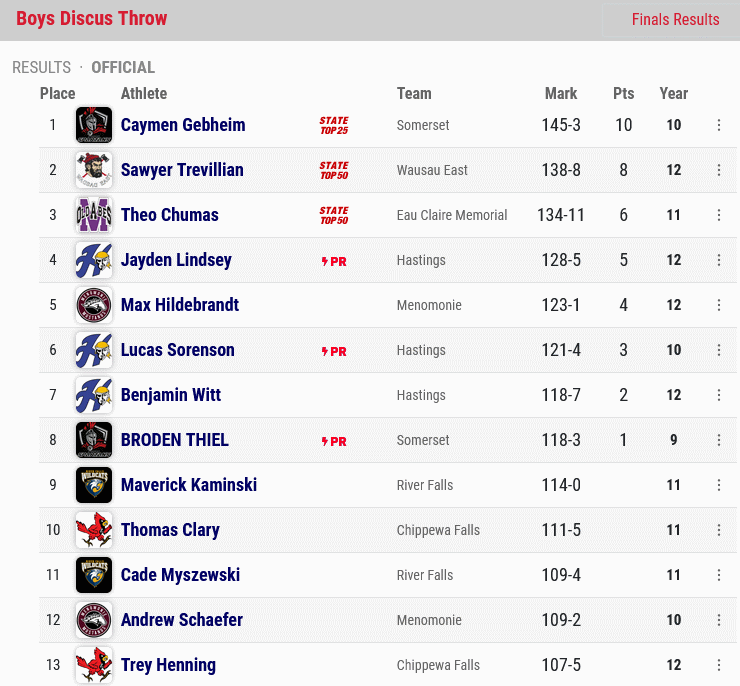This screenshot has width=740, height=686.
Task: Click River Falls Wildcats logo beside Maverick Kaminski
Action: click(x=94, y=485)
